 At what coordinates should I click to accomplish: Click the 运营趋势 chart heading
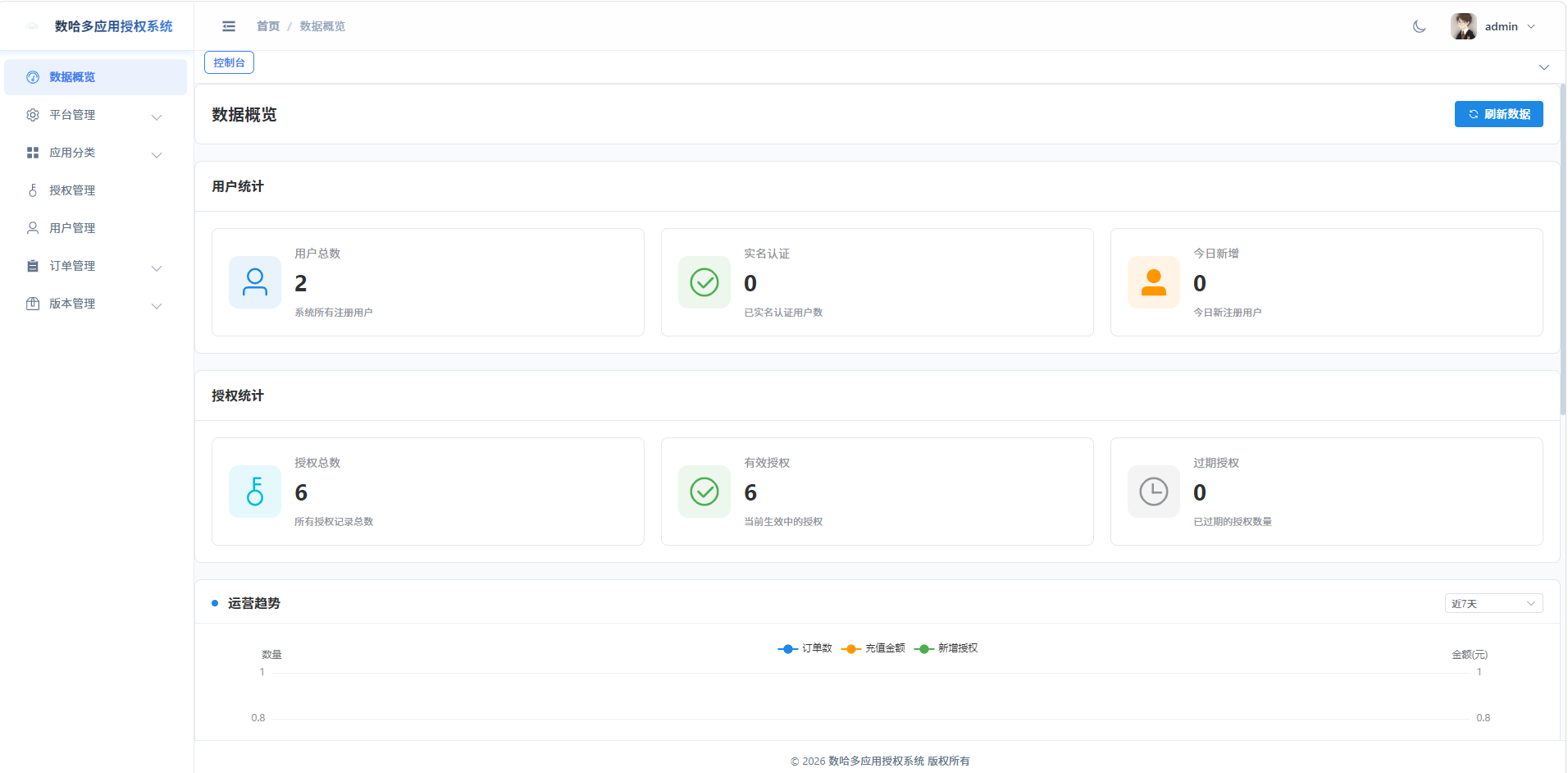(254, 603)
